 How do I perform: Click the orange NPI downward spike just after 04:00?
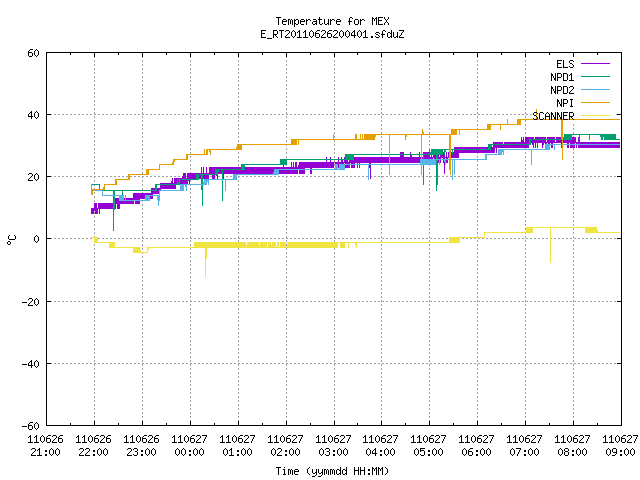pos(389,155)
